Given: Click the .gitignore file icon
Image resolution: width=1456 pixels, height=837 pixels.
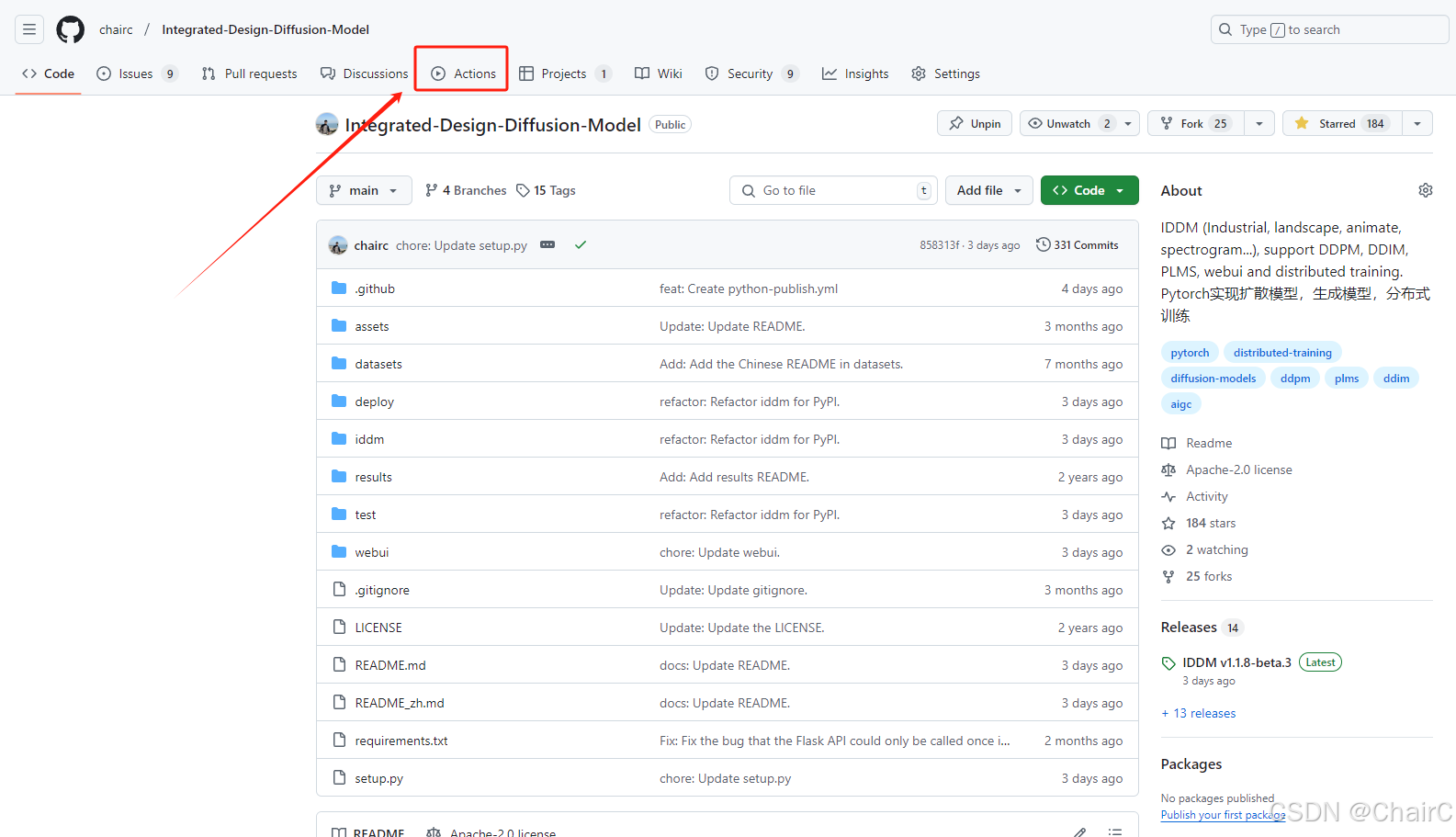Looking at the screenshot, I should click(x=339, y=590).
